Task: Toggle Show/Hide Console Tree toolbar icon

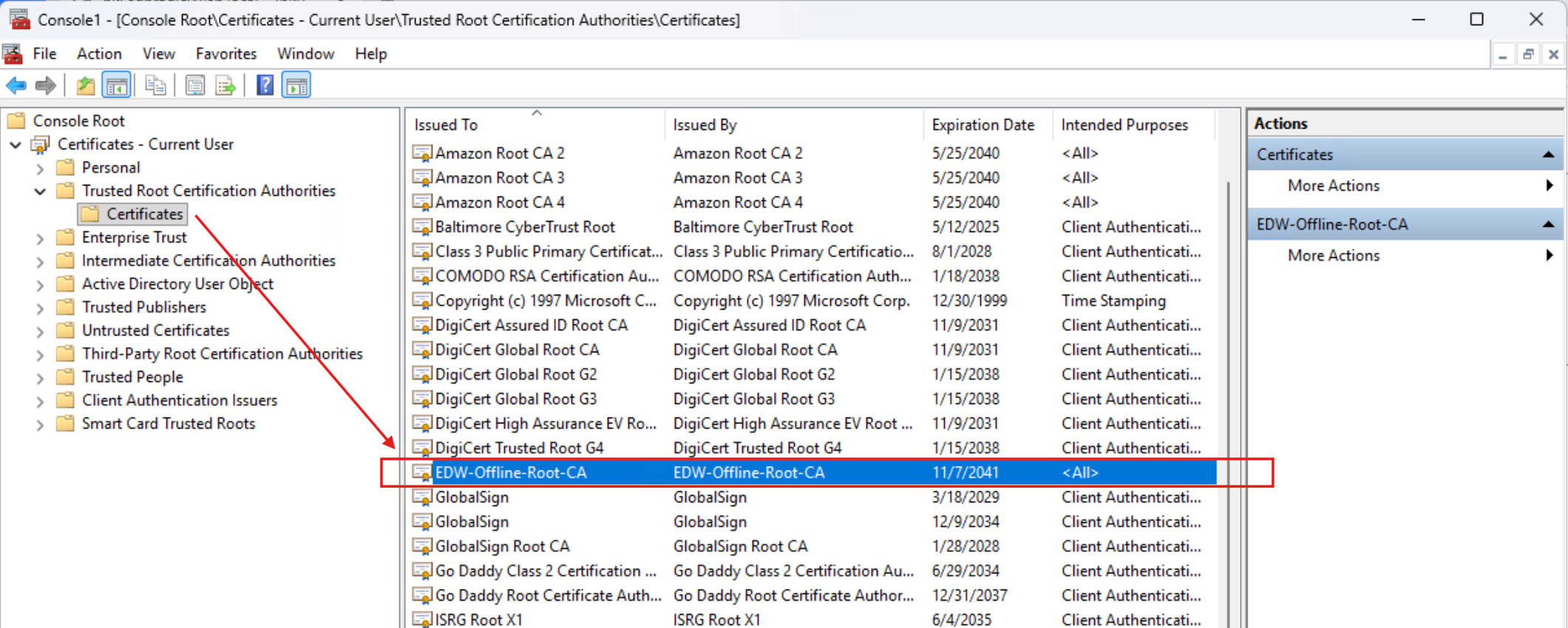Action: click(x=117, y=86)
